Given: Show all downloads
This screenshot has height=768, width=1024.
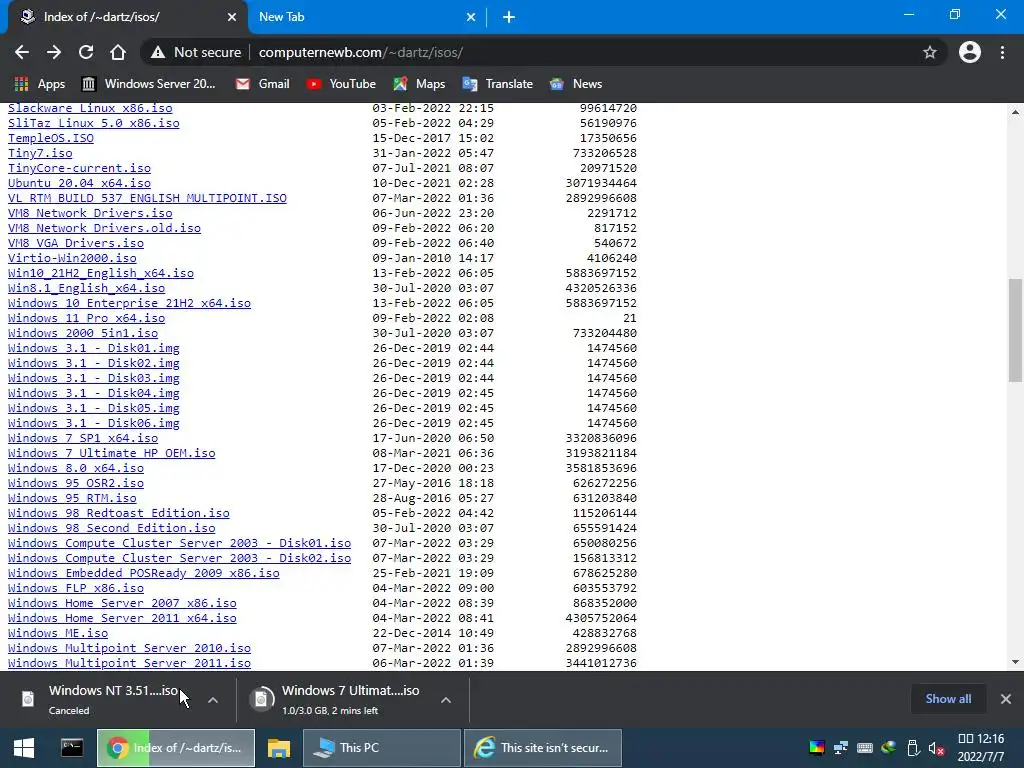Looking at the screenshot, I should pyautogui.click(x=948, y=699).
